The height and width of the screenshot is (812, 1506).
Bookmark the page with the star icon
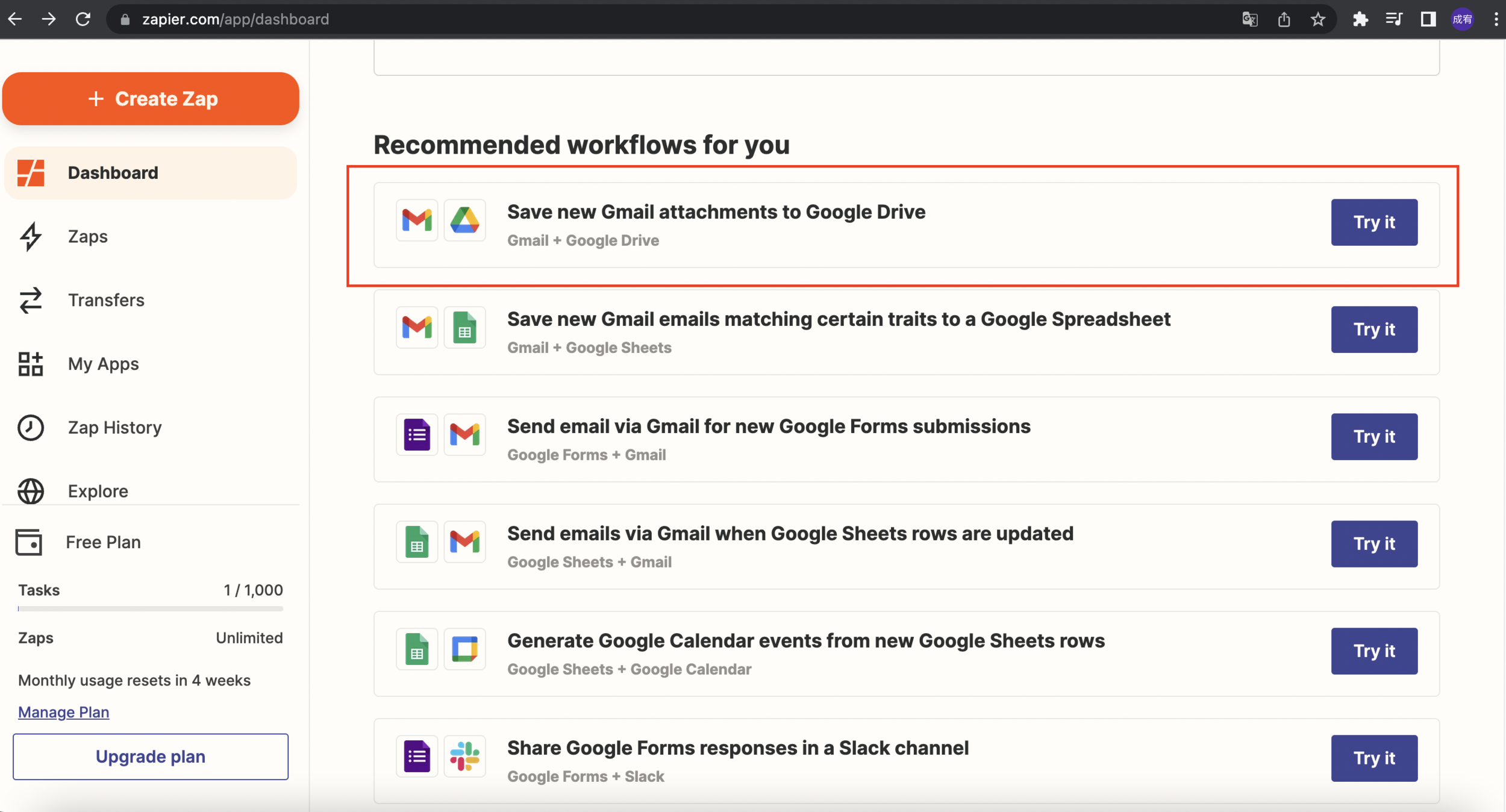[1317, 19]
